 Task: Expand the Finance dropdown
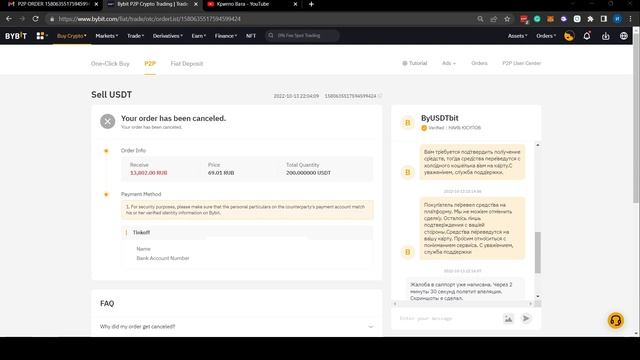point(226,36)
